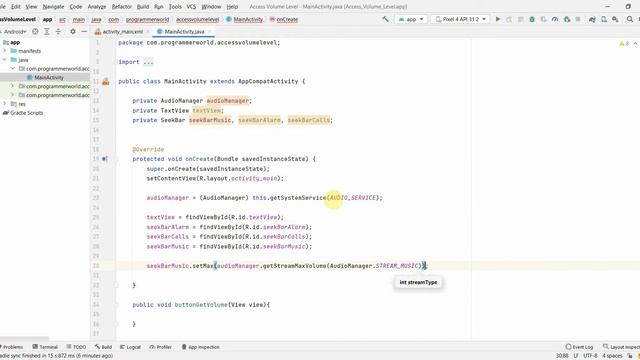The width and height of the screenshot is (640, 360).
Task: Click Attach Debugger to Android Process icon
Action: click(x=567, y=19)
